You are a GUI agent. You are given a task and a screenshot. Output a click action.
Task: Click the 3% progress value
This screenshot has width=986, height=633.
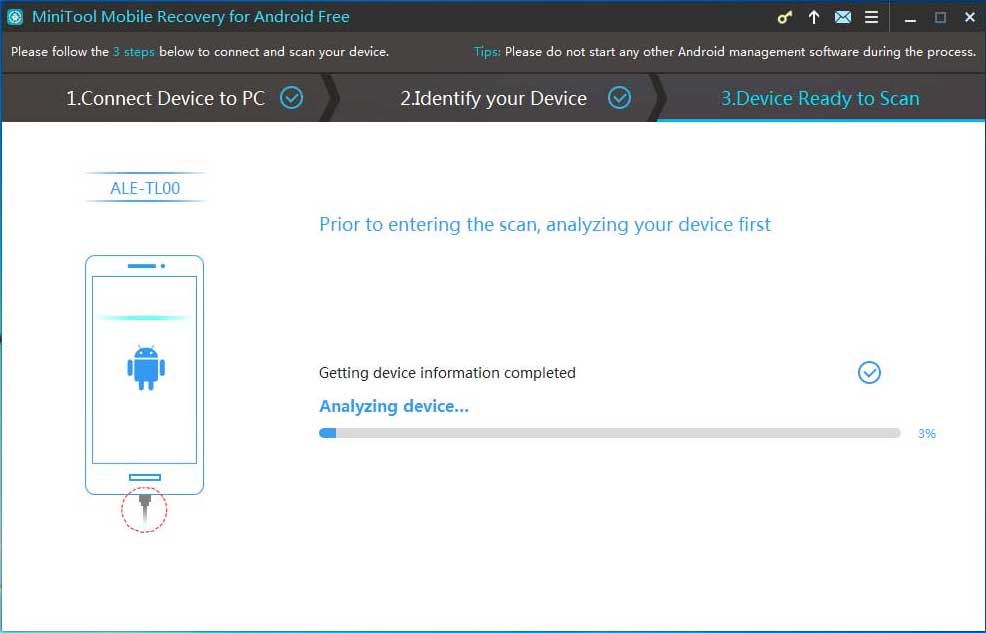pyautogui.click(x=927, y=434)
